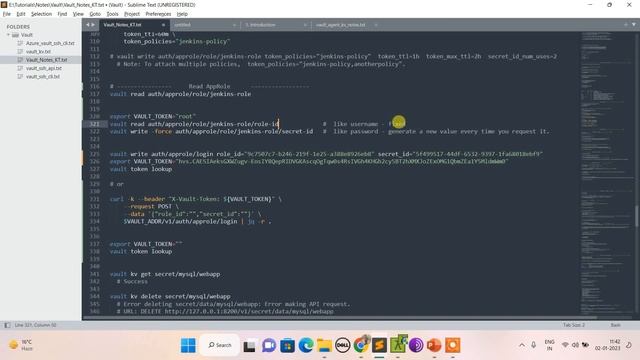640x360 pixels.
Task: Click the Line 321 Column status text
Action: 35,325
